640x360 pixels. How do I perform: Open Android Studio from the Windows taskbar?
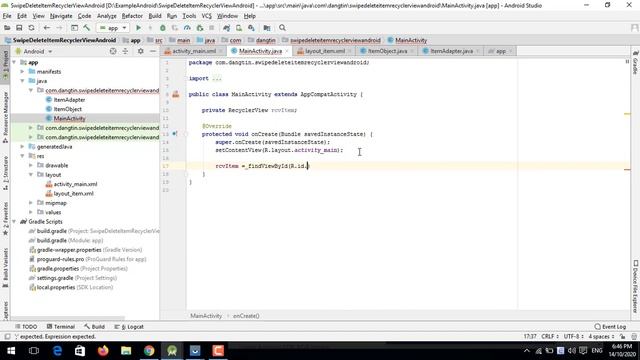pyautogui.click(x=172, y=351)
